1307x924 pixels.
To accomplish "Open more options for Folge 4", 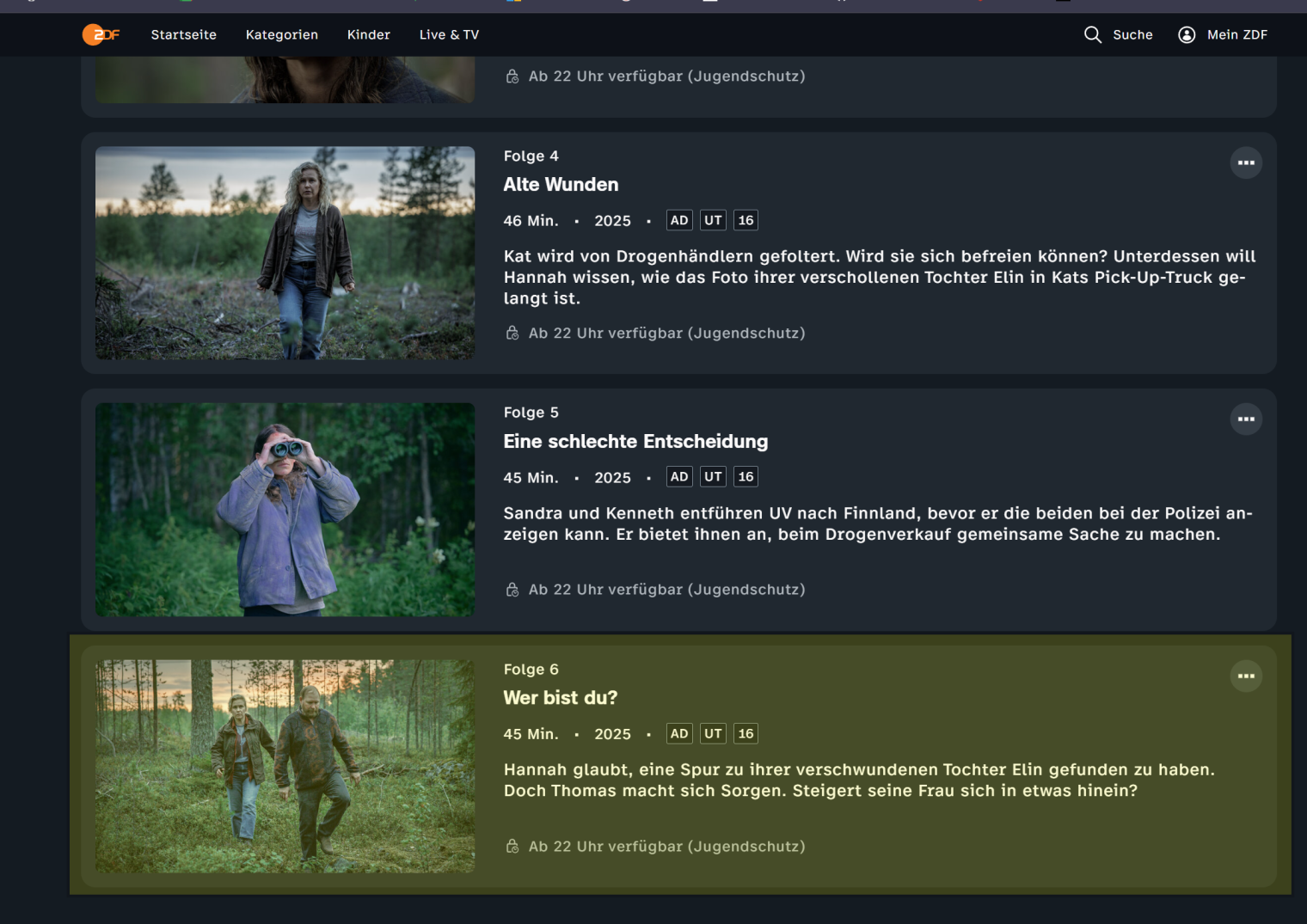I will coord(1245,162).
